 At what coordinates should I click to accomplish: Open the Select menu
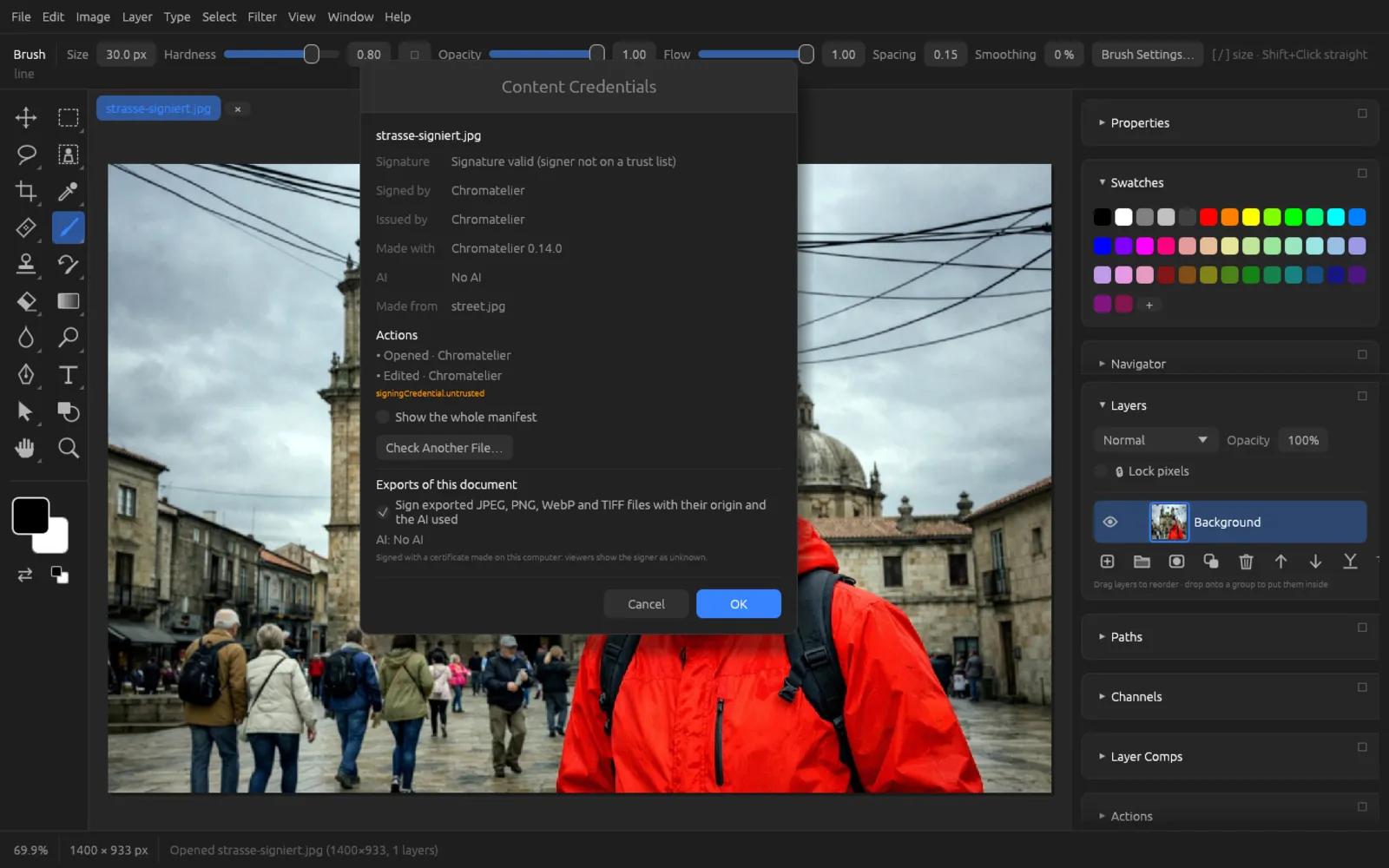pos(219,16)
